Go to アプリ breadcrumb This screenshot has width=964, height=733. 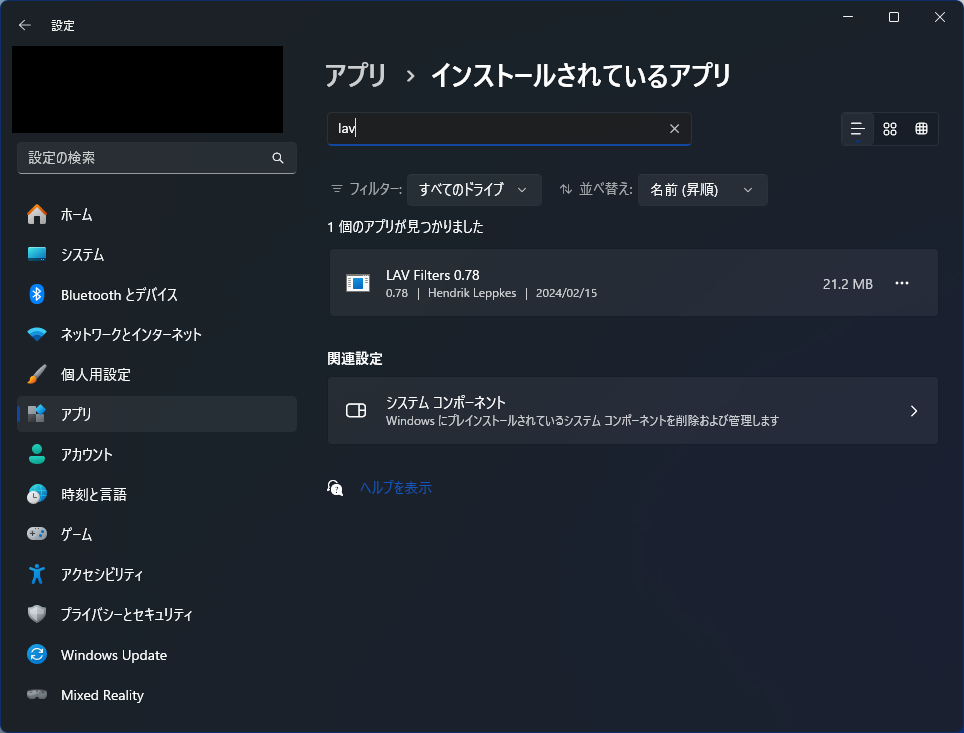(355, 76)
